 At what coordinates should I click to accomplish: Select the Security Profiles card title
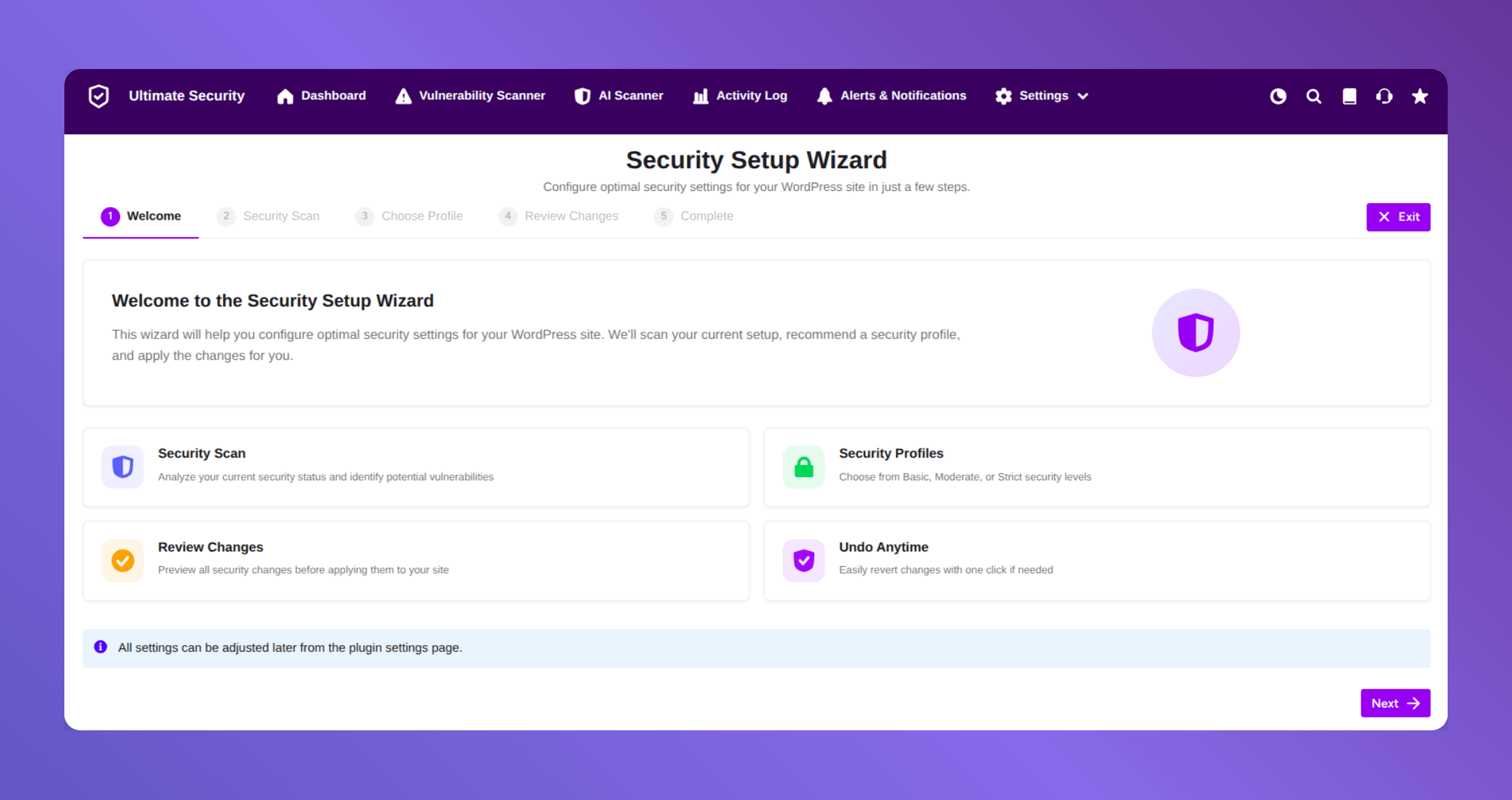(x=891, y=454)
